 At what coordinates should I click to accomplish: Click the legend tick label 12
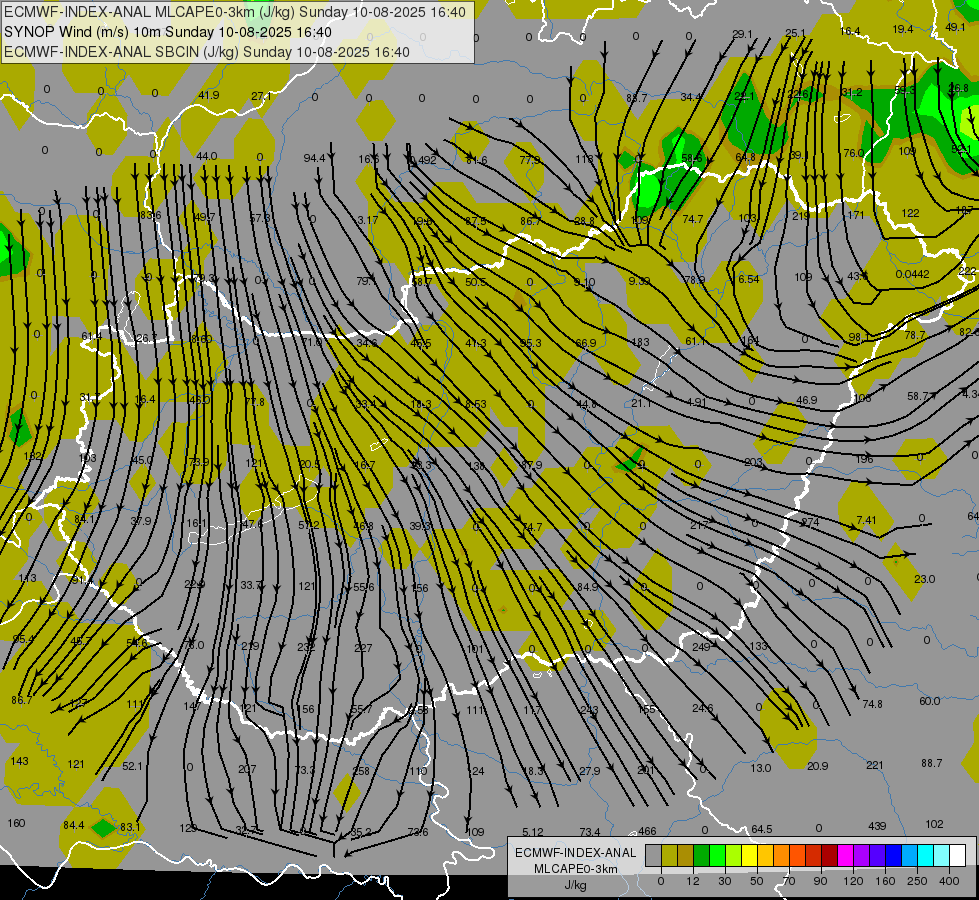(x=692, y=881)
